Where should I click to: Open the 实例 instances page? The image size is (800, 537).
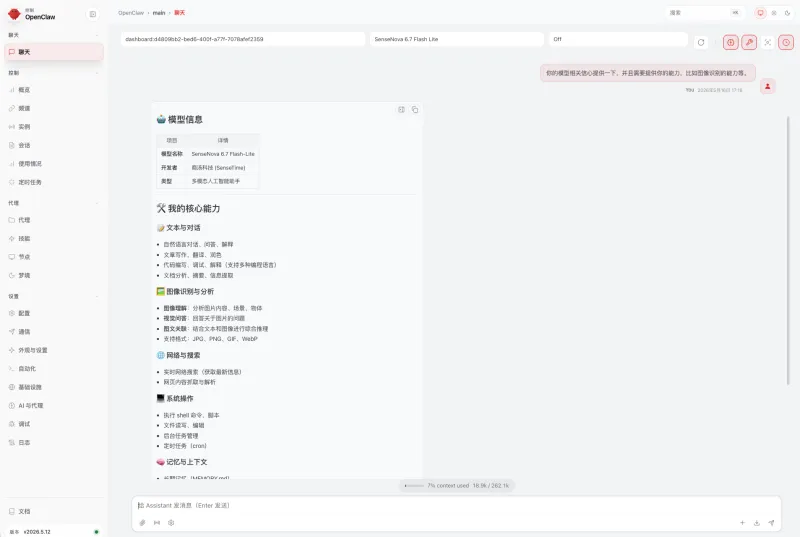click(54, 126)
